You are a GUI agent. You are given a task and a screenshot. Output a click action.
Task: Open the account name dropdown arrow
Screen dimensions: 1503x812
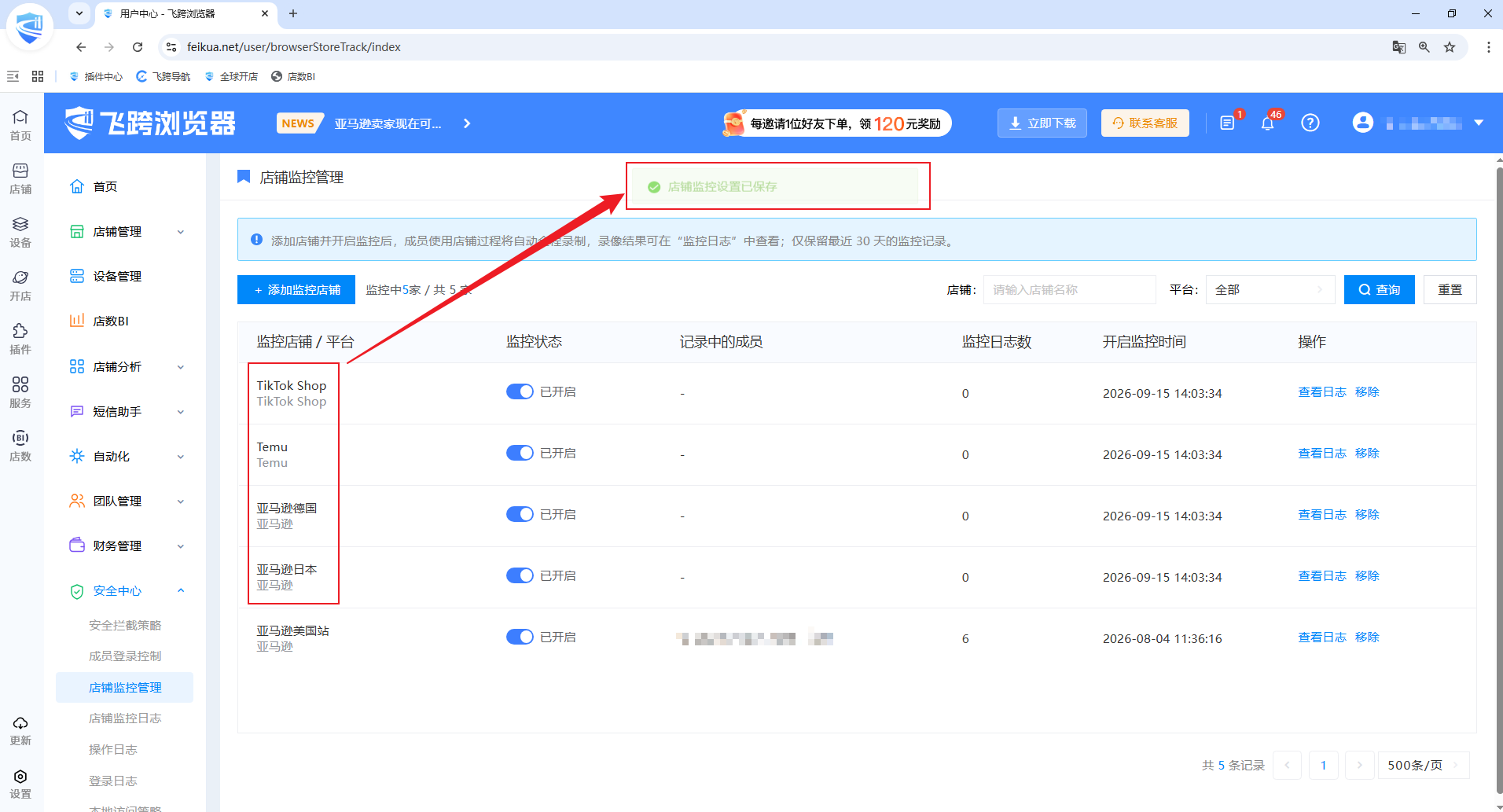pos(1479,123)
